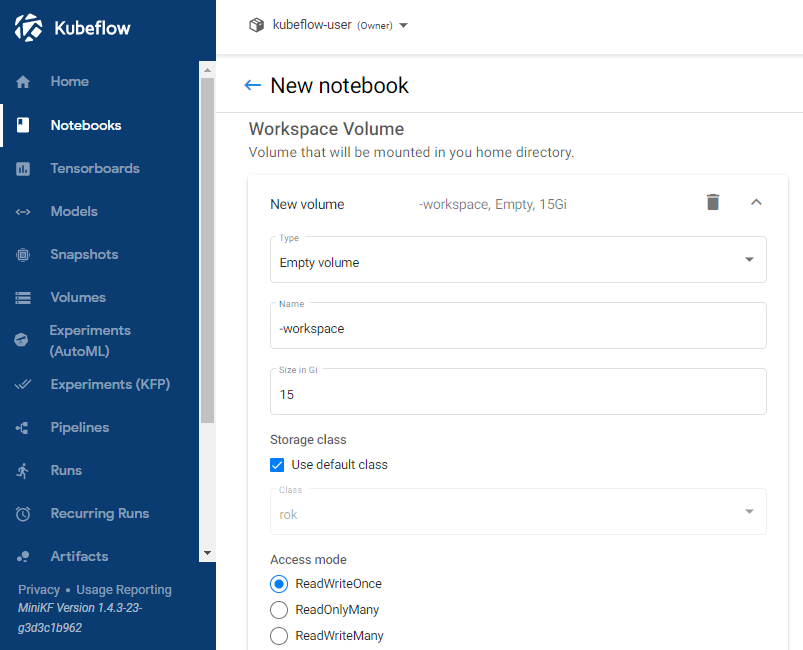
Task: Click the Pipelines icon in sidebar
Action: pos(23,428)
